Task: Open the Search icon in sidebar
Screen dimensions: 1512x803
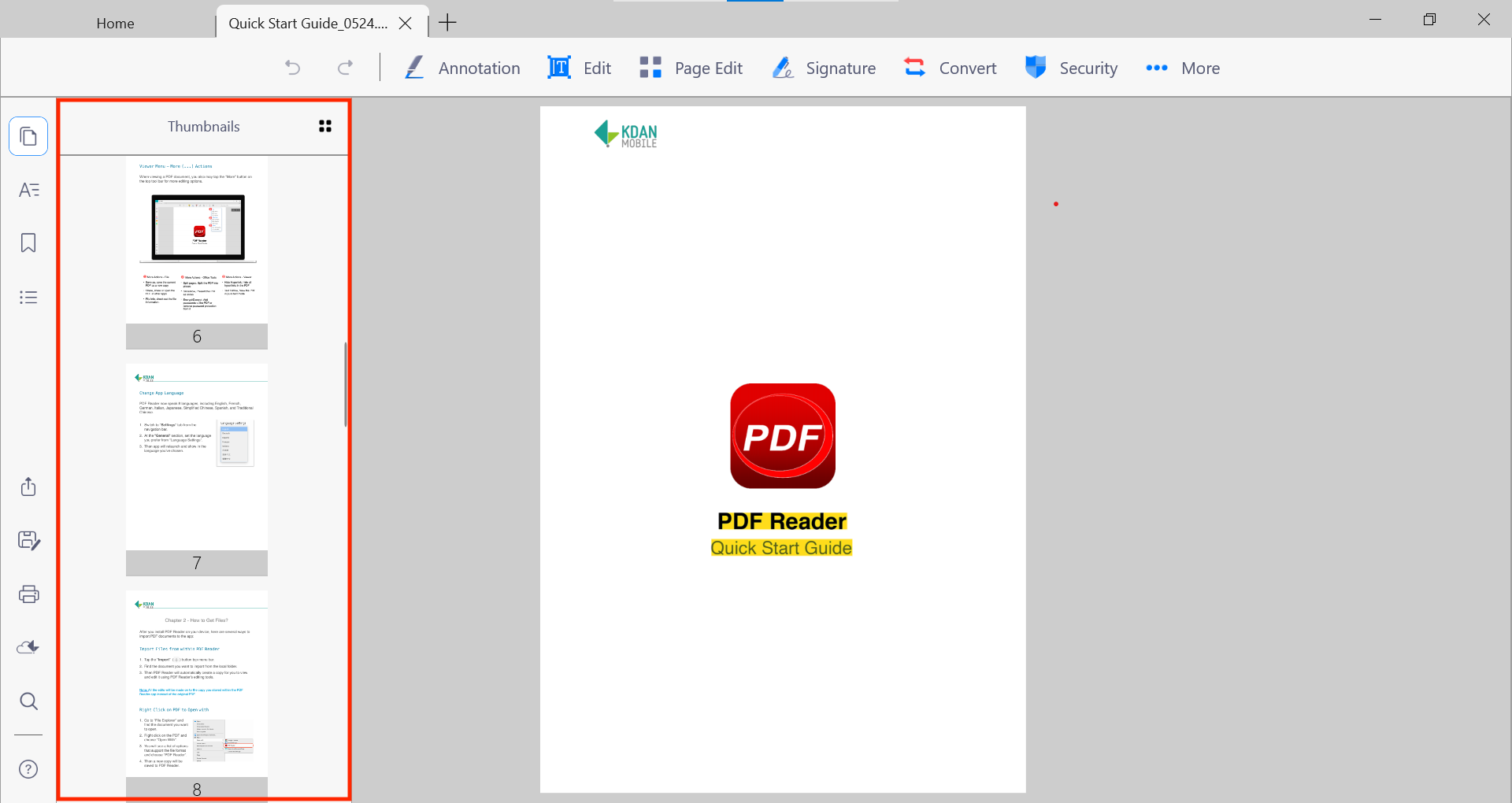Action: pos(28,701)
